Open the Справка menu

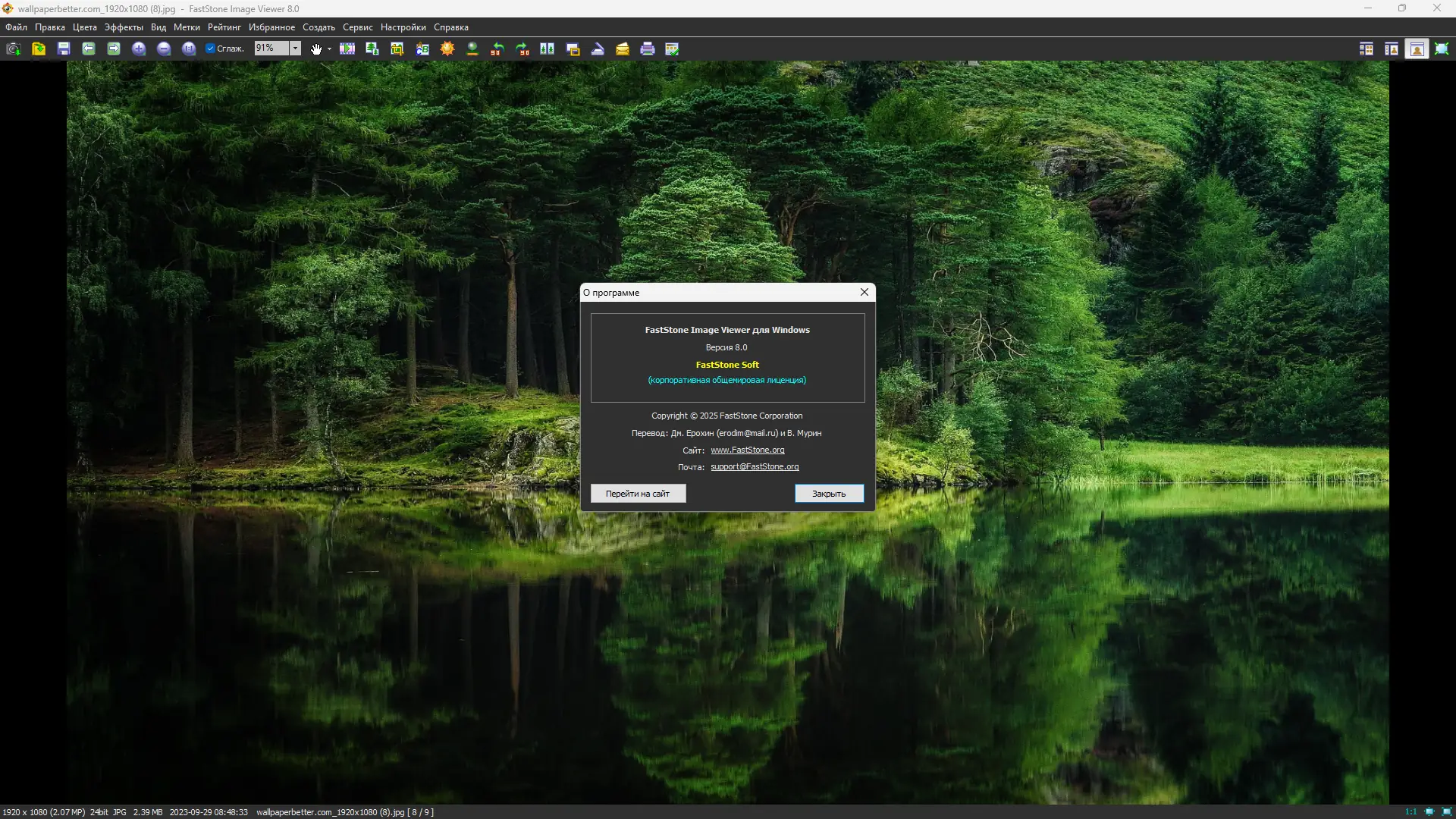coord(451,27)
